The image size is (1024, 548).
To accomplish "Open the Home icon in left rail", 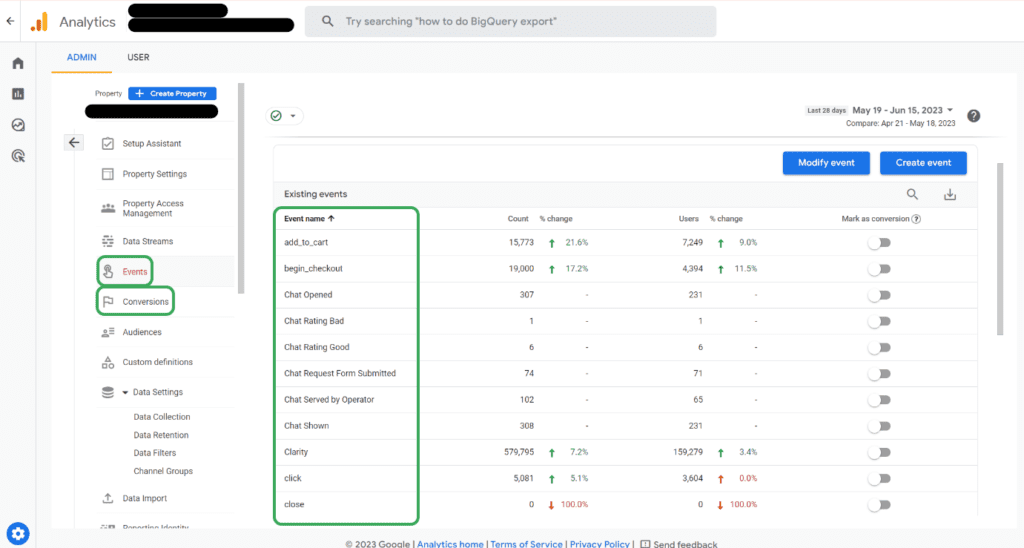I will point(18,63).
